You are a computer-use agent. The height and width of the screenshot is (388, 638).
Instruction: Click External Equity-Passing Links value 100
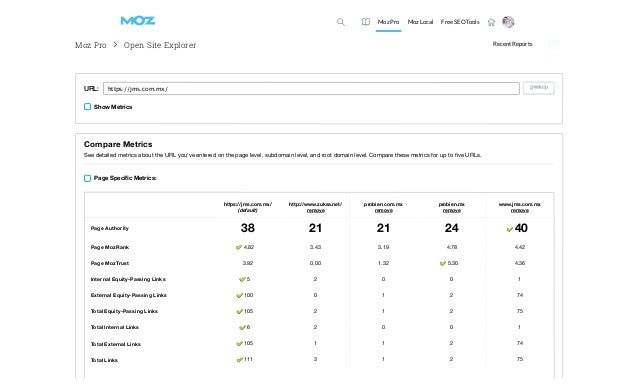click(x=248, y=295)
